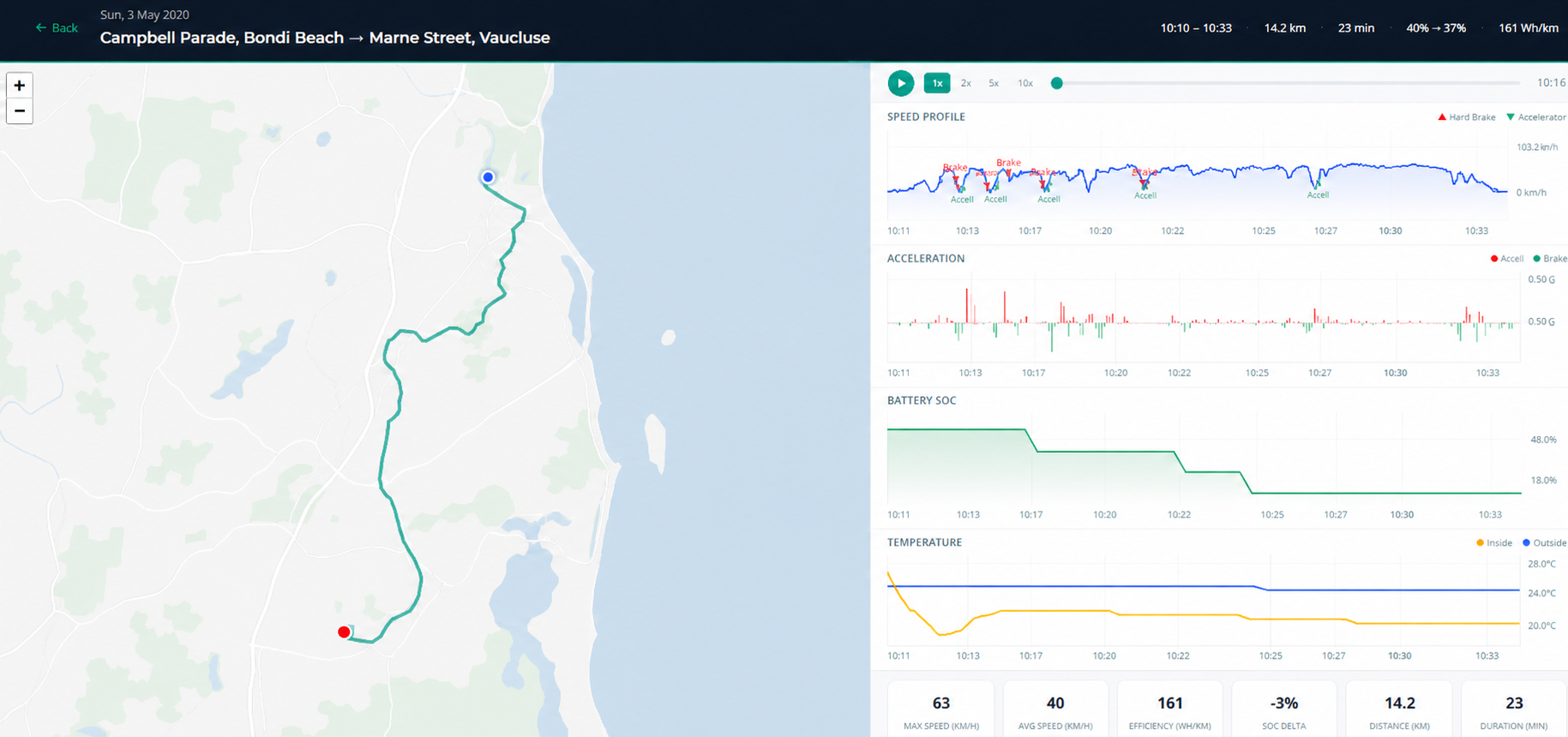Toggle Accelerator legend in Speed Profile
Image resolution: width=1568 pixels, height=737 pixels.
[1536, 117]
